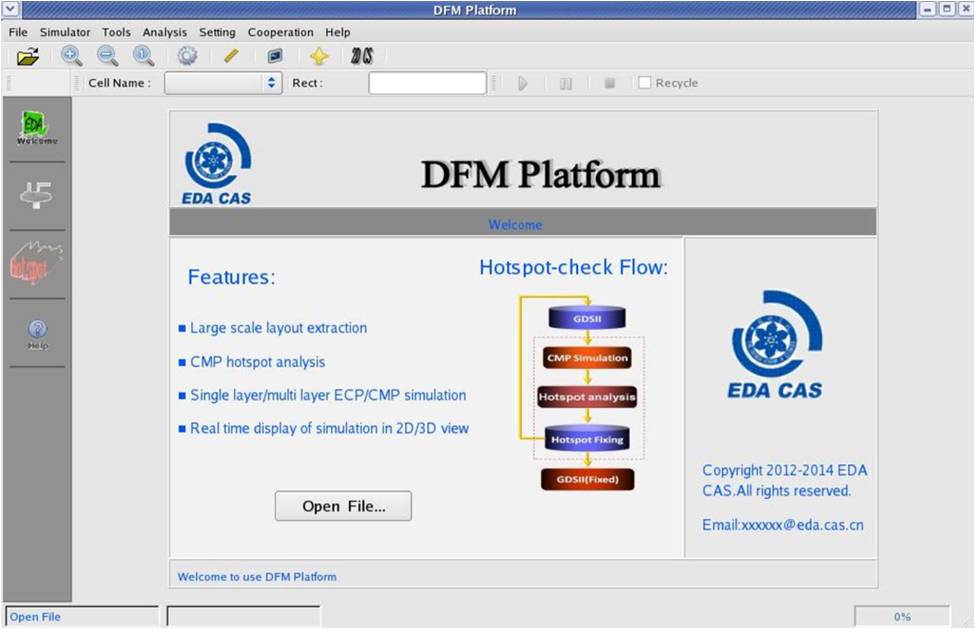Select the Welcome sidebar icon
This screenshot has width=975, height=629.
[x=37, y=128]
